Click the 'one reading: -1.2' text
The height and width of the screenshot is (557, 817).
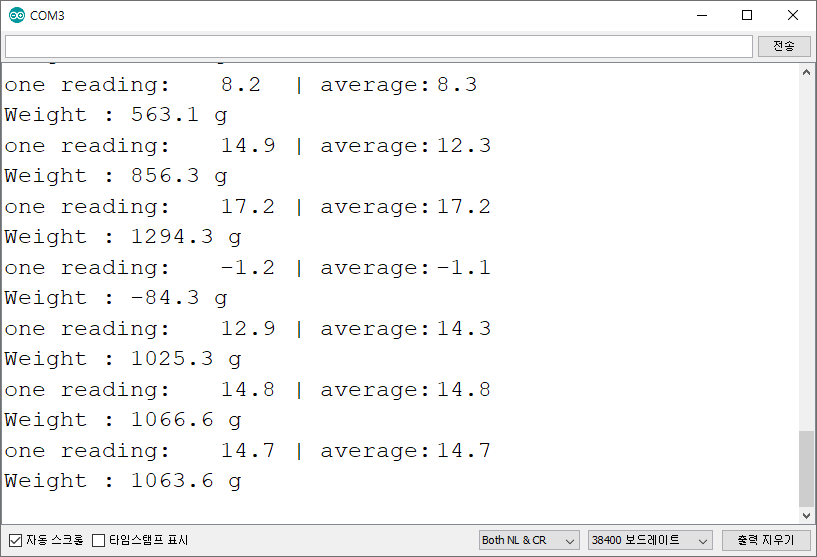pyautogui.click(x=140, y=268)
